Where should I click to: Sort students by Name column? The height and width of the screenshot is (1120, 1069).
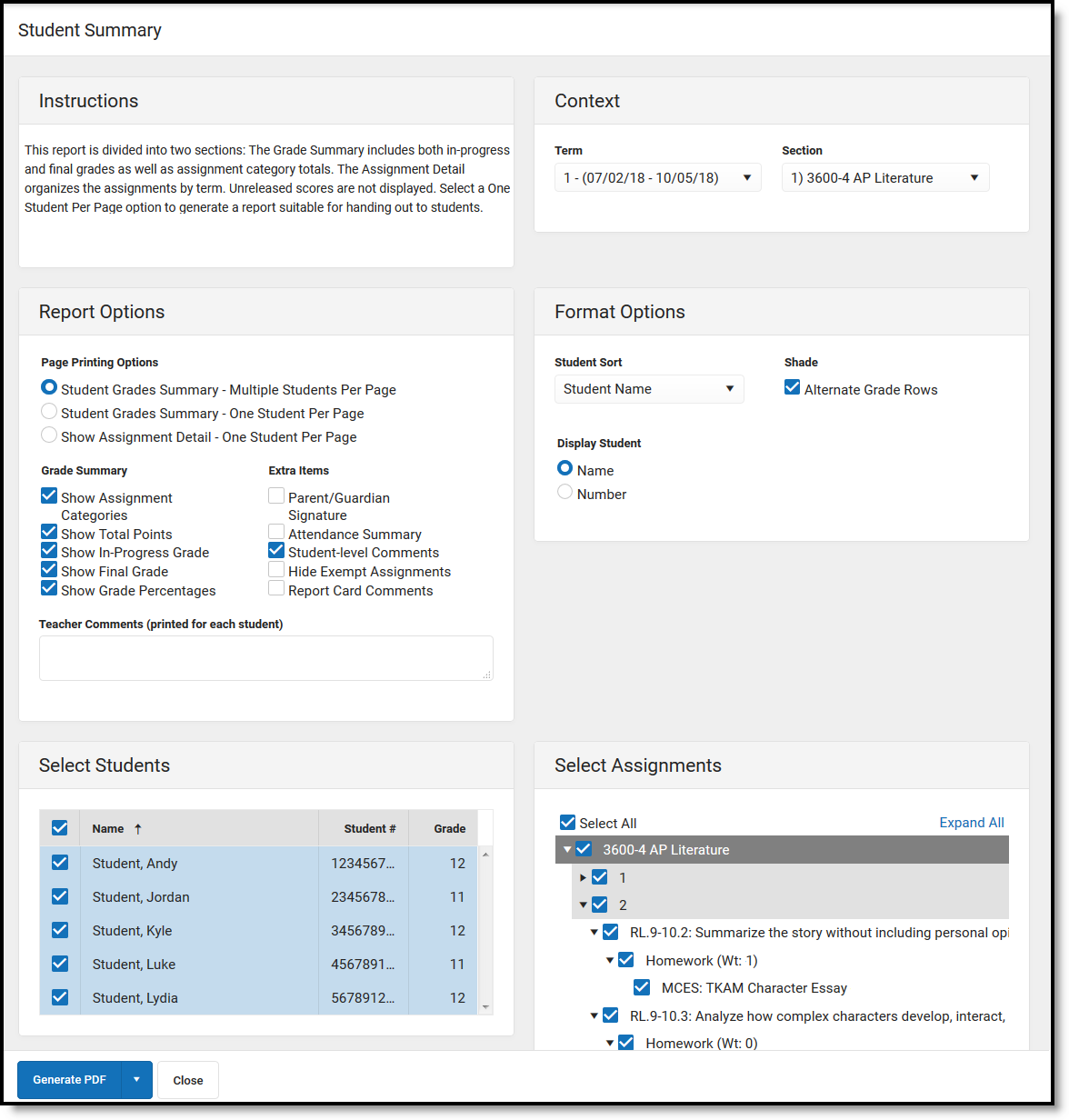(199, 828)
